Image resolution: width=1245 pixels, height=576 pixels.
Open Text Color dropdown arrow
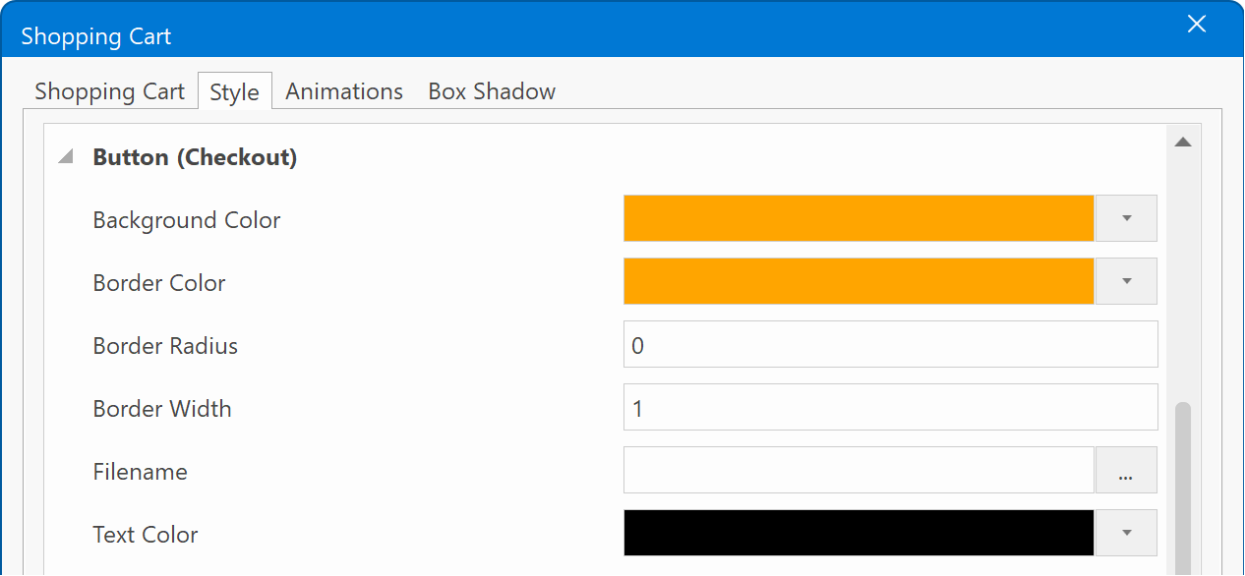tap(1126, 533)
